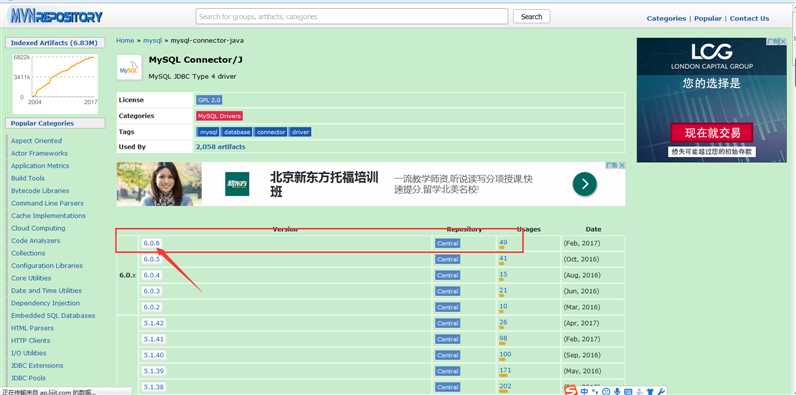Open version 5.1.42 link
The width and height of the screenshot is (796, 395).
coord(153,323)
